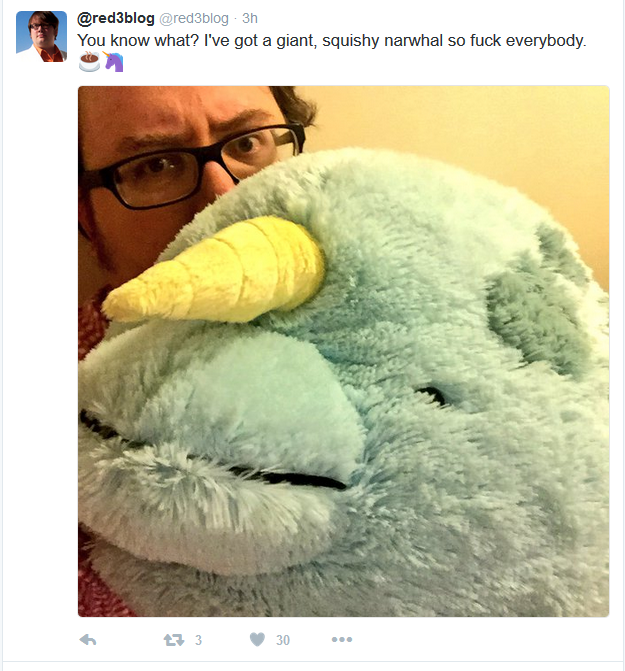Viewport: 625px width, 671px height.
Task: Click the narwhal plush's closed eye
Action: pos(431,394)
